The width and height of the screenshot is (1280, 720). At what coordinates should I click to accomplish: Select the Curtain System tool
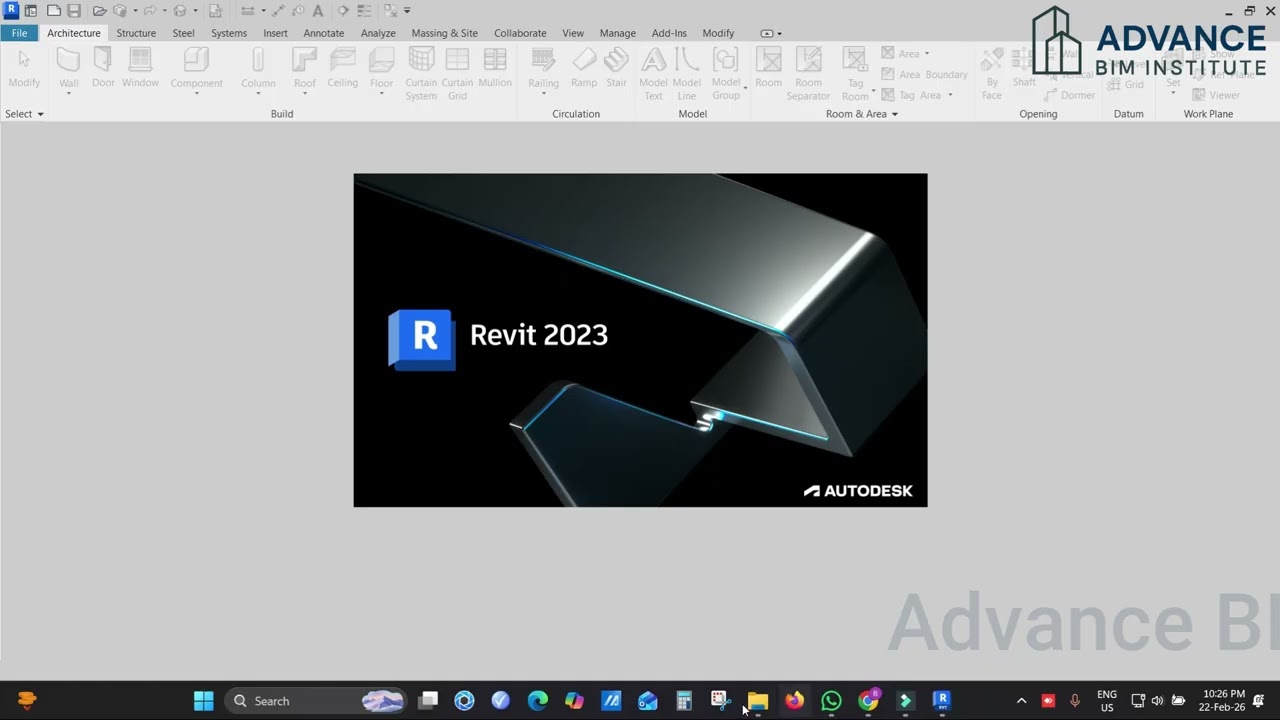(421, 74)
